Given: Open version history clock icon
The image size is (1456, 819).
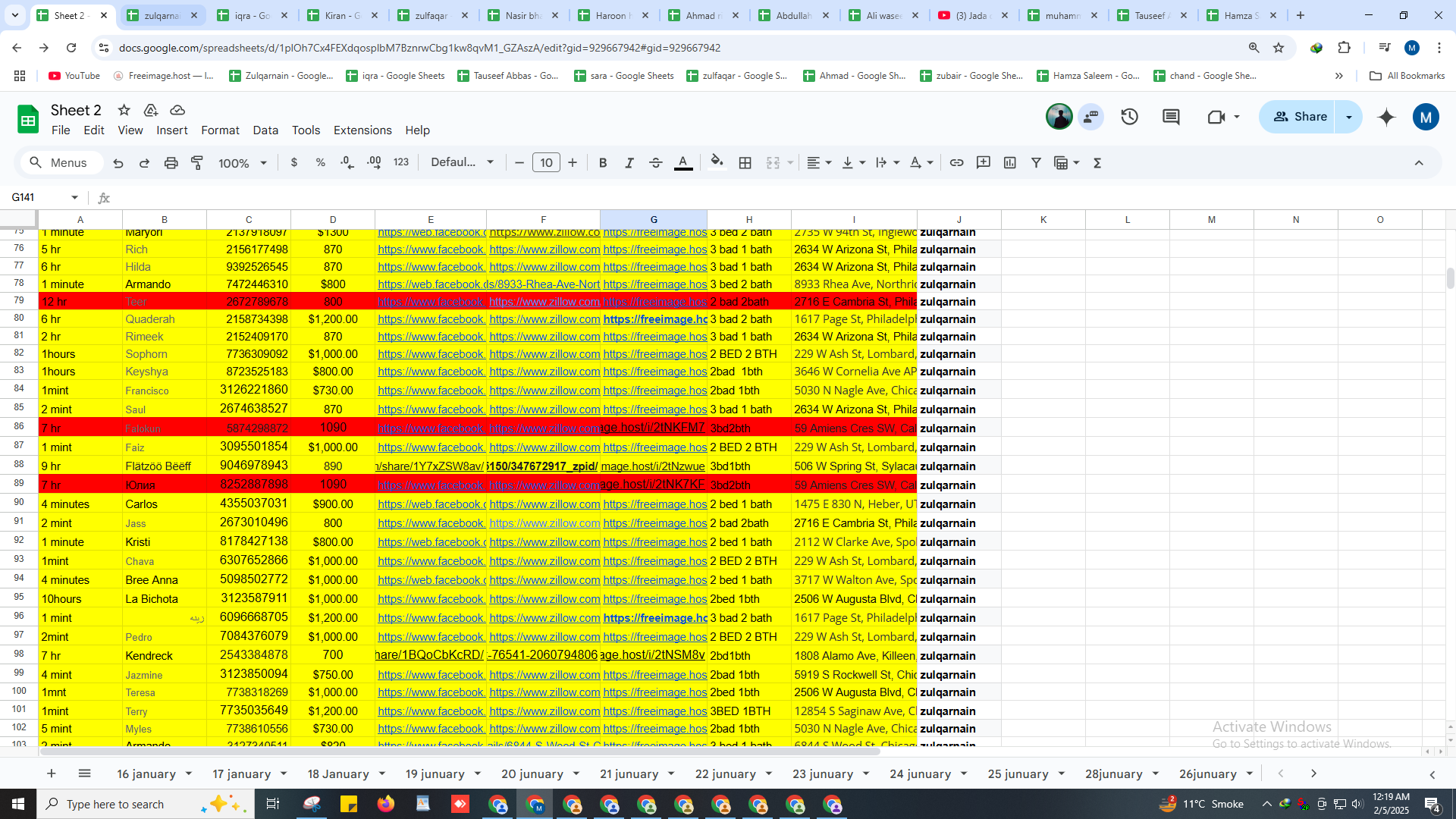Looking at the screenshot, I should [1130, 117].
